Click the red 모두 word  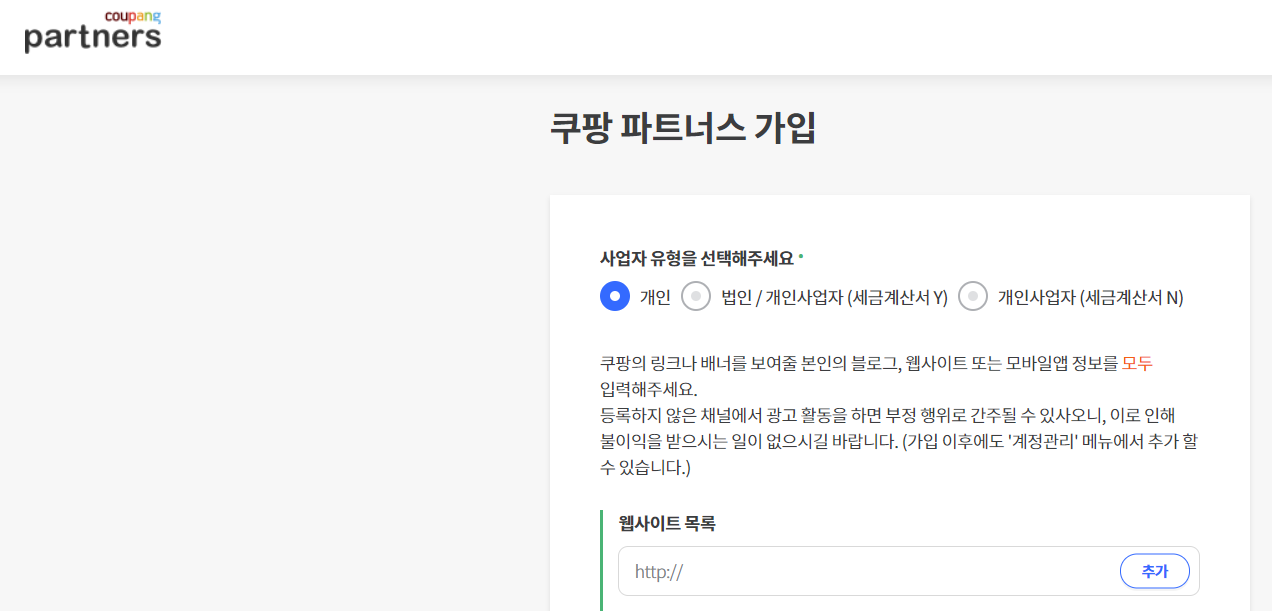tap(1137, 364)
